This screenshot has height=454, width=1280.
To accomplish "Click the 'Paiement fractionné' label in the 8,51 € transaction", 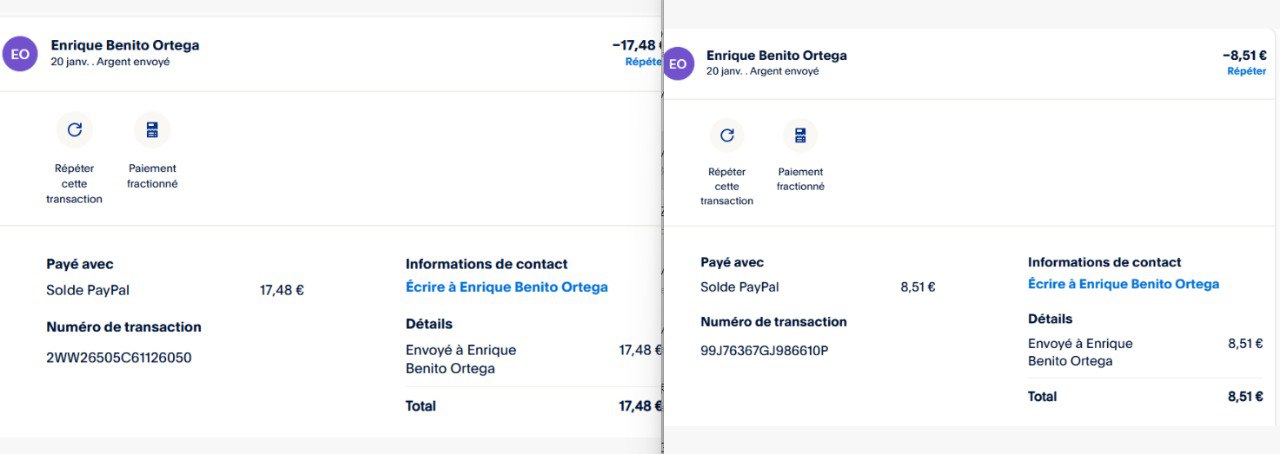I will coord(800,179).
